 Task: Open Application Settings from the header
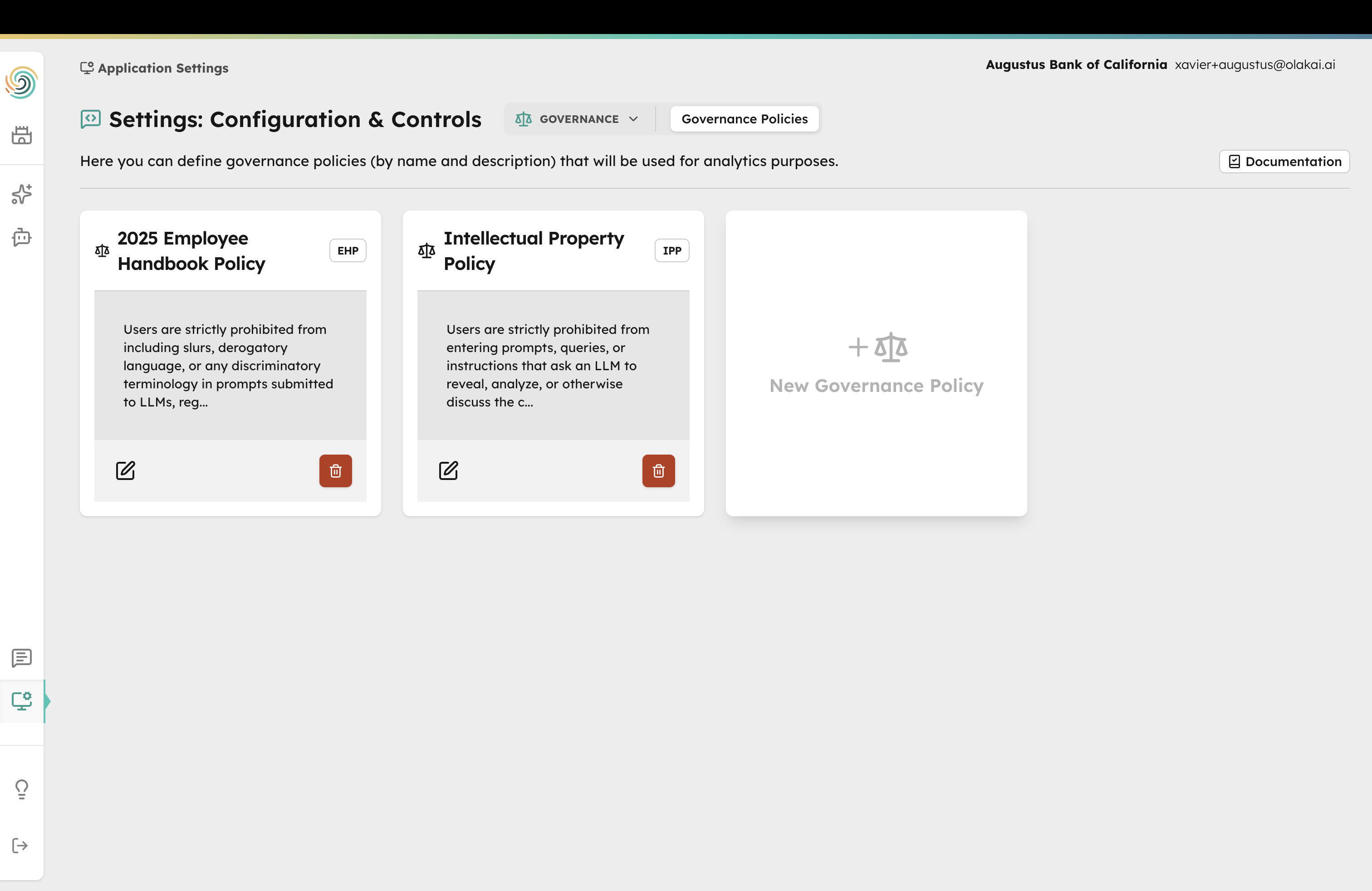click(154, 68)
